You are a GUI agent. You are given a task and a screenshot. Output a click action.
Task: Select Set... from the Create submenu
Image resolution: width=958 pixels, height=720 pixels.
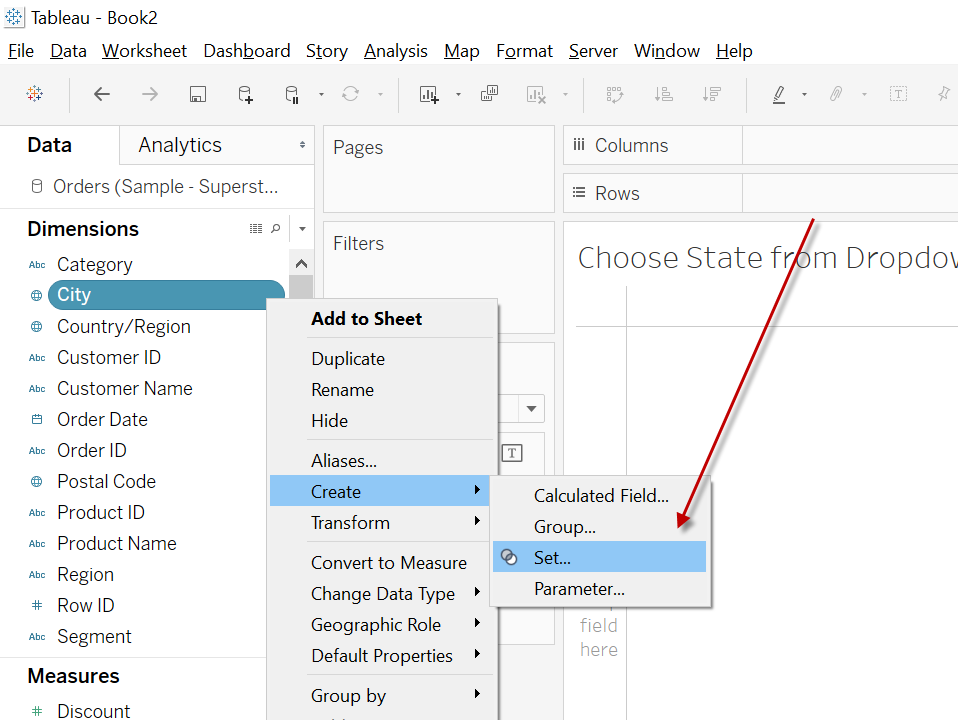tap(599, 557)
